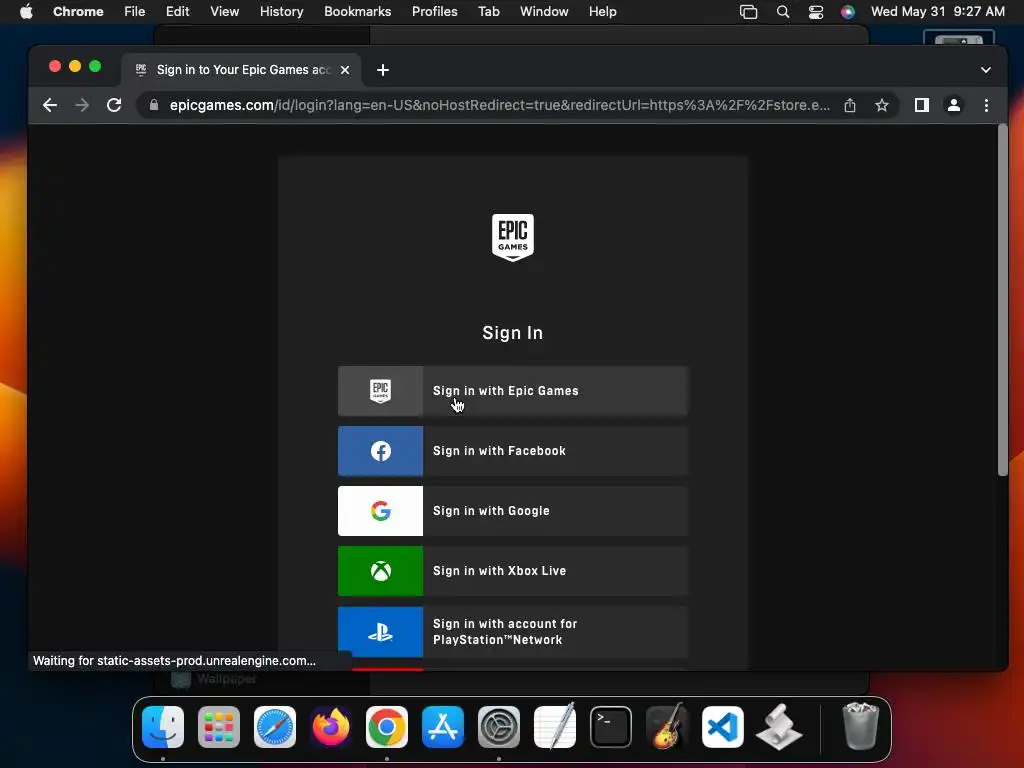
Task: Open System Settings from the Dock
Action: [x=499, y=727]
